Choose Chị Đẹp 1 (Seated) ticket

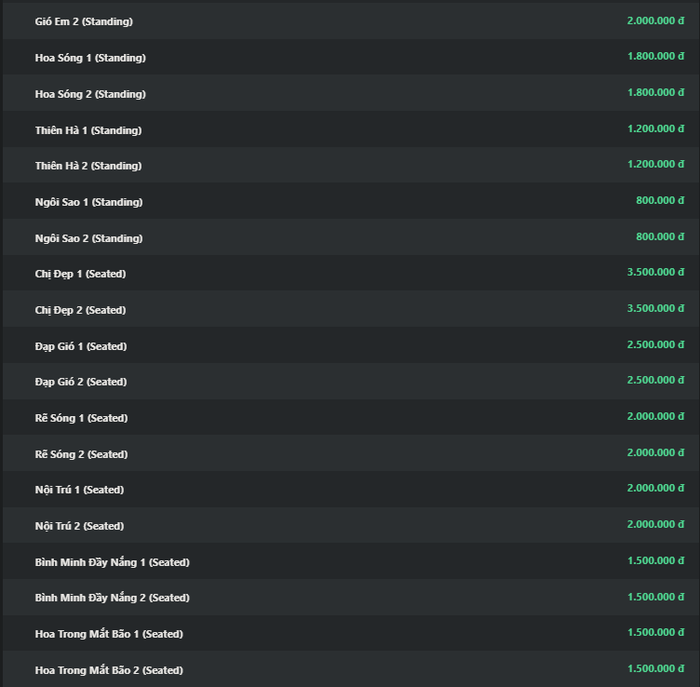click(x=80, y=274)
